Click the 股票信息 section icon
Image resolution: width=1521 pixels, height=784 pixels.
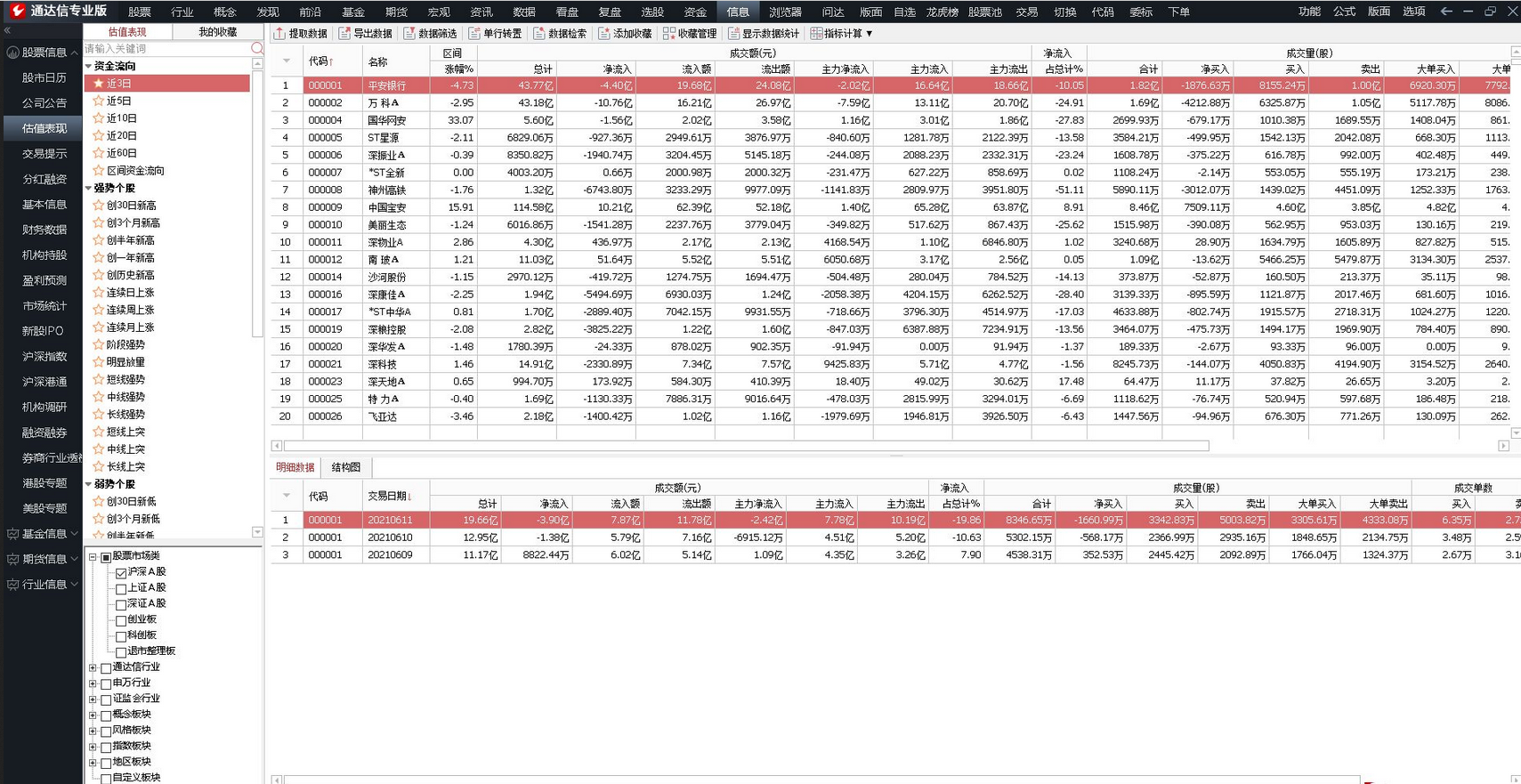point(12,53)
